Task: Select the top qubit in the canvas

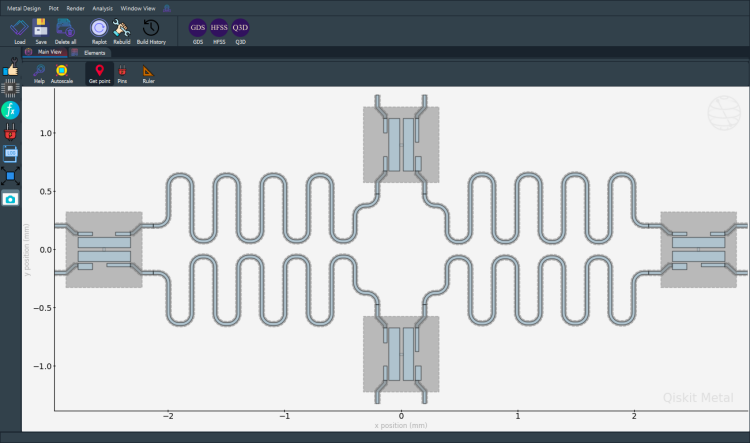Action: point(401,144)
